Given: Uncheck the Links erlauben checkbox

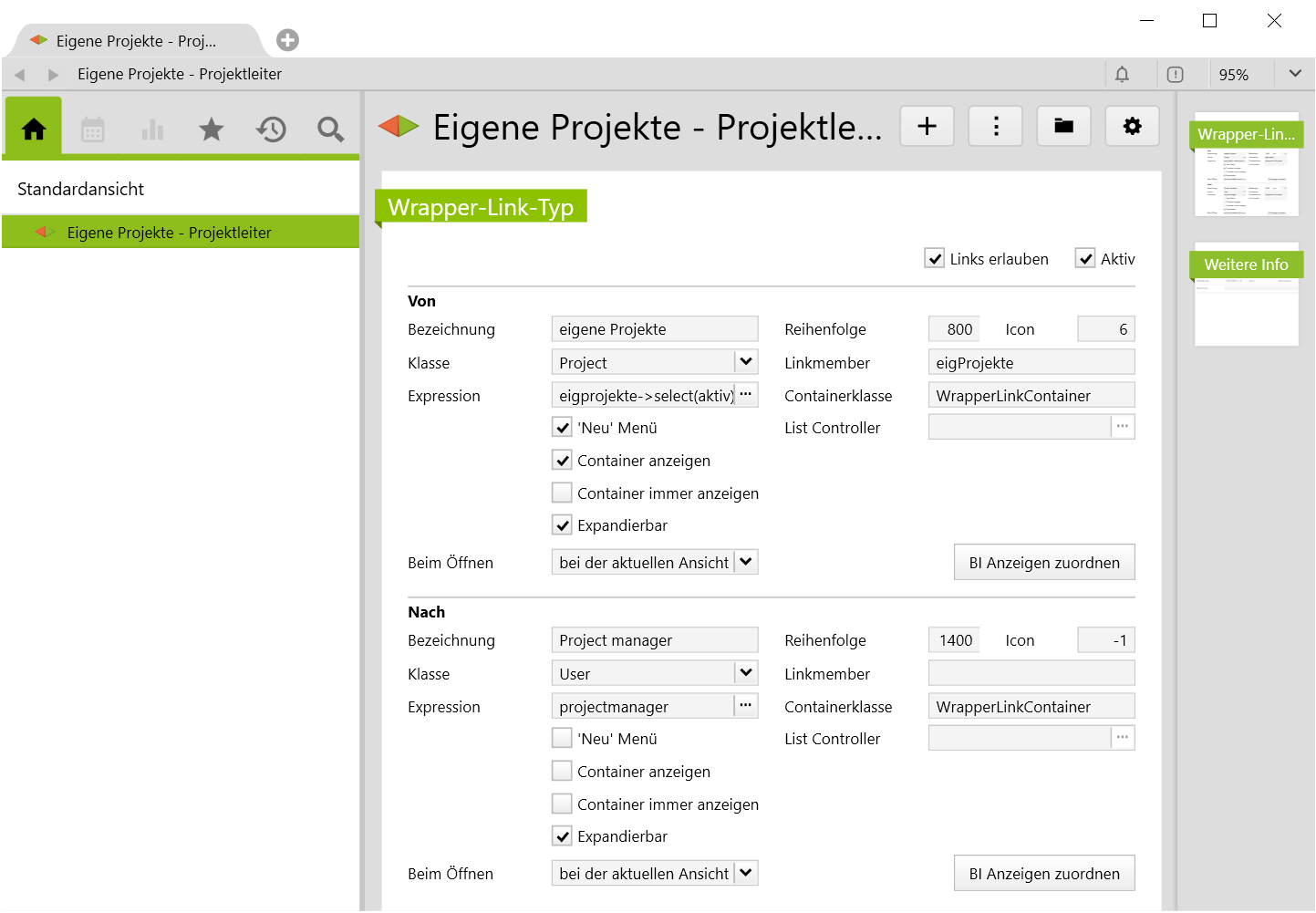Looking at the screenshot, I should (935, 259).
